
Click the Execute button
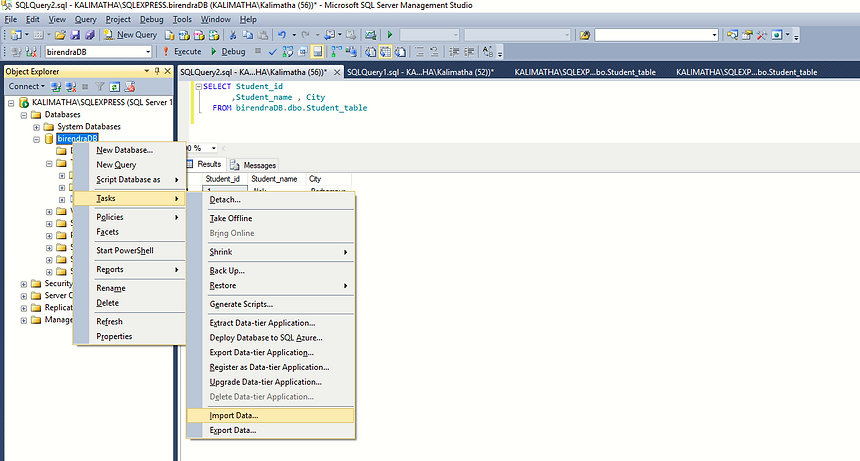point(182,52)
